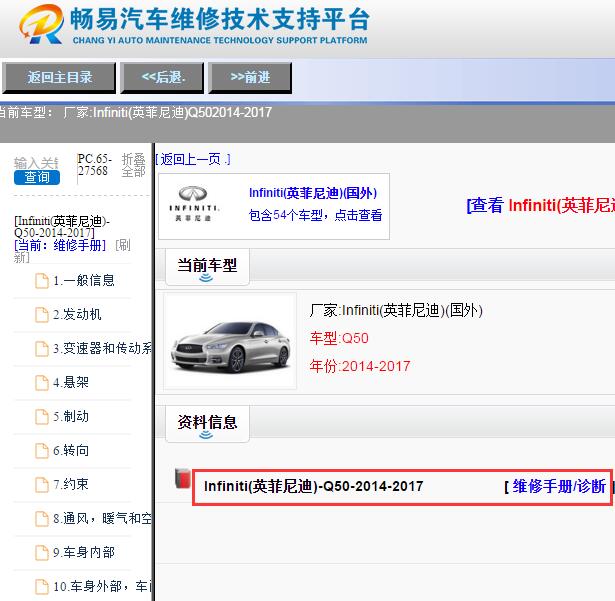Click the page icon beside 7.约束
The height and width of the screenshot is (601, 615).
42,484
